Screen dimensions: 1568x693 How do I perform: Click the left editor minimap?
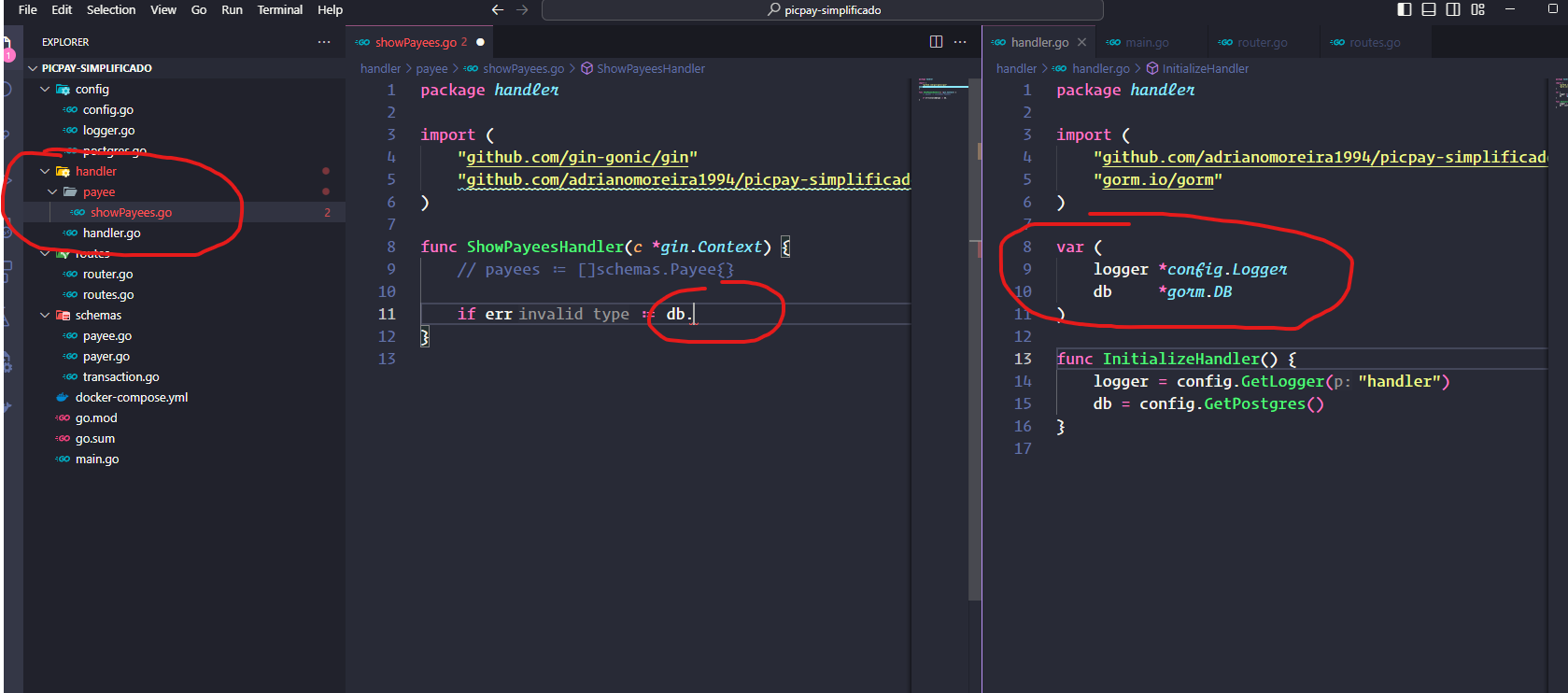pos(941,92)
